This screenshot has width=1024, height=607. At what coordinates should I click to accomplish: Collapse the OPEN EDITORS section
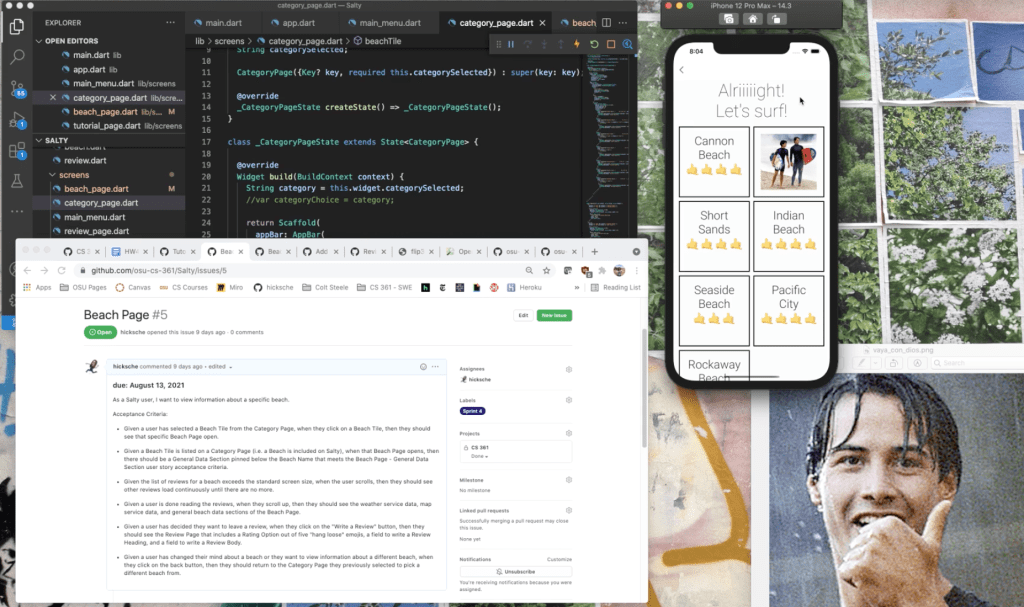coord(40,41)
